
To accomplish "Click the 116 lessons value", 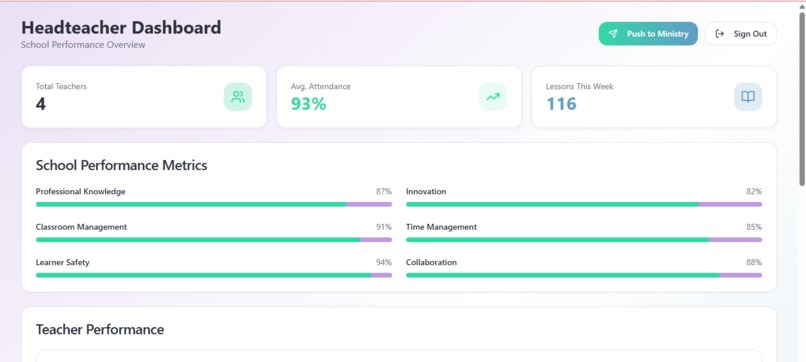I will 561,104.
